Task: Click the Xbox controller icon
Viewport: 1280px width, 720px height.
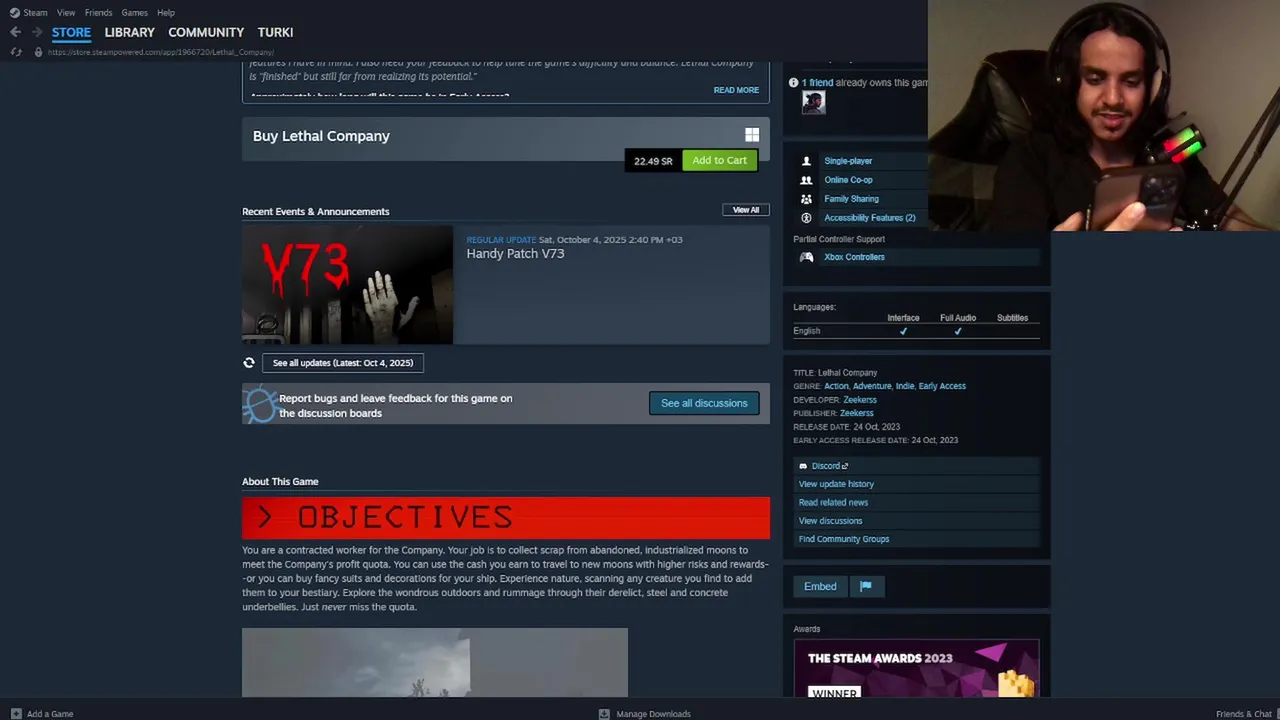Action: click(x=806, y=257)
